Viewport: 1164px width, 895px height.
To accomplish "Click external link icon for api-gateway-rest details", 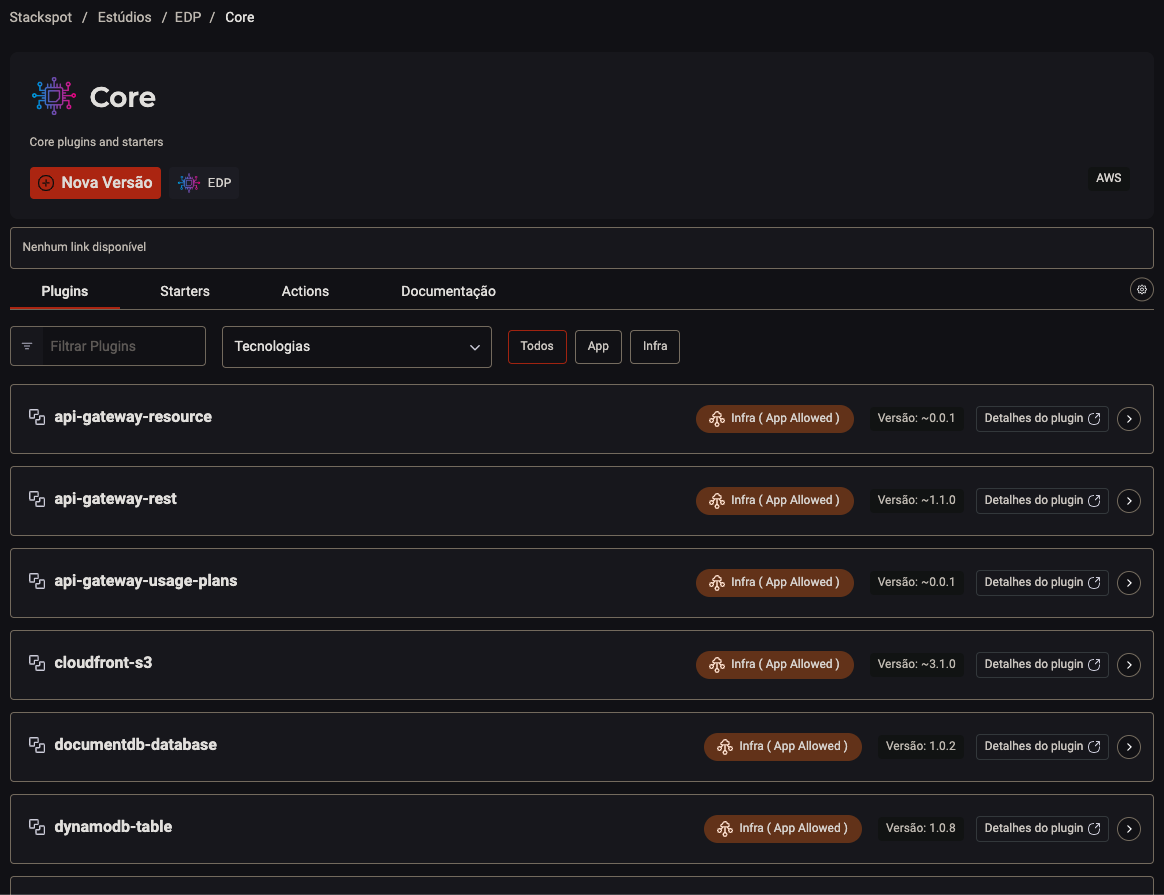I will click(x=1094, y=501).
